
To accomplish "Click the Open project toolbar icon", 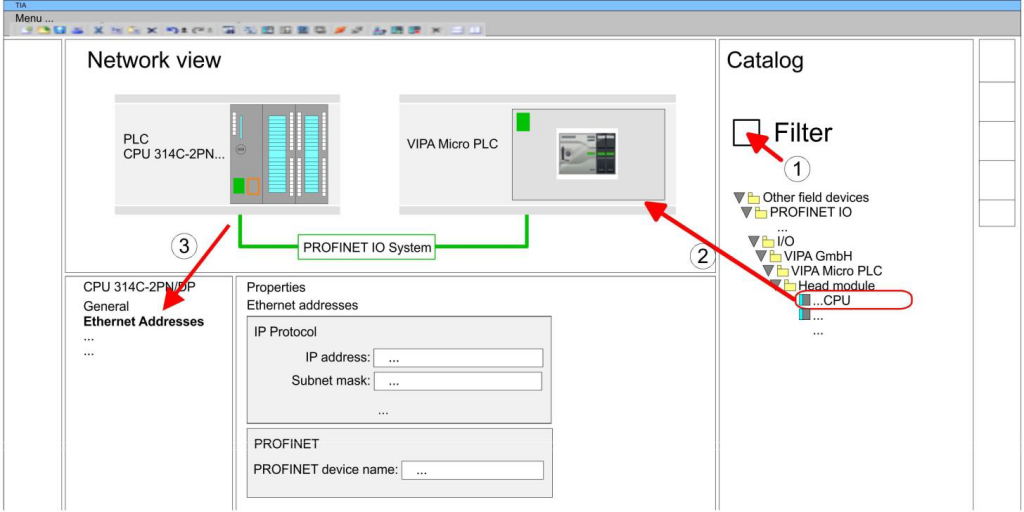I will click(44, 30).
